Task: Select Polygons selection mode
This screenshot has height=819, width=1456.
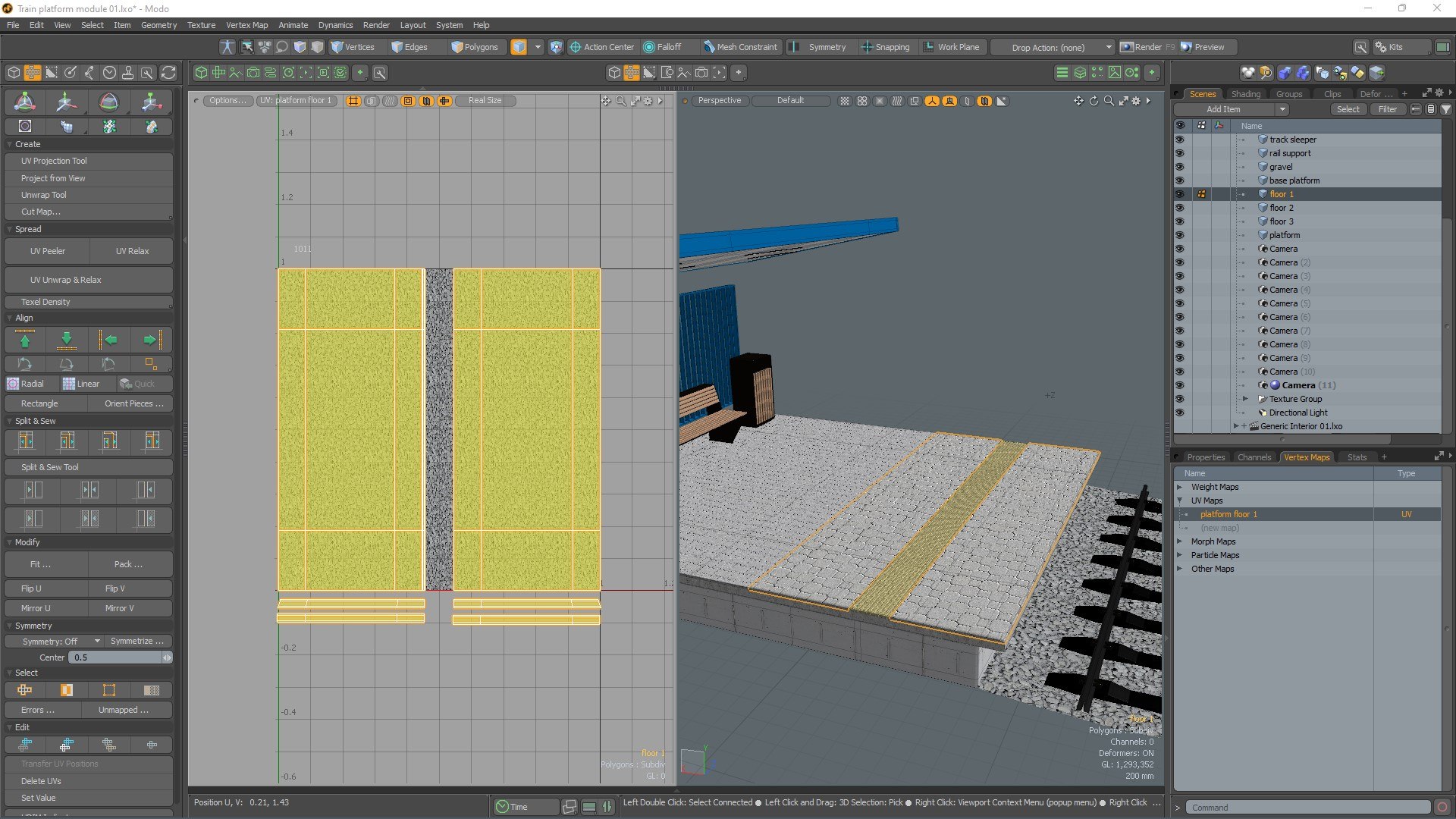Action: 475,47
